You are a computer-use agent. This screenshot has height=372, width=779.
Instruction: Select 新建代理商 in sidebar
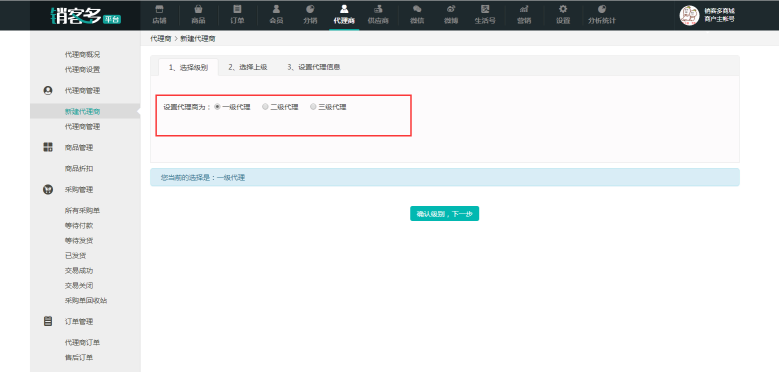click(82, 111)
